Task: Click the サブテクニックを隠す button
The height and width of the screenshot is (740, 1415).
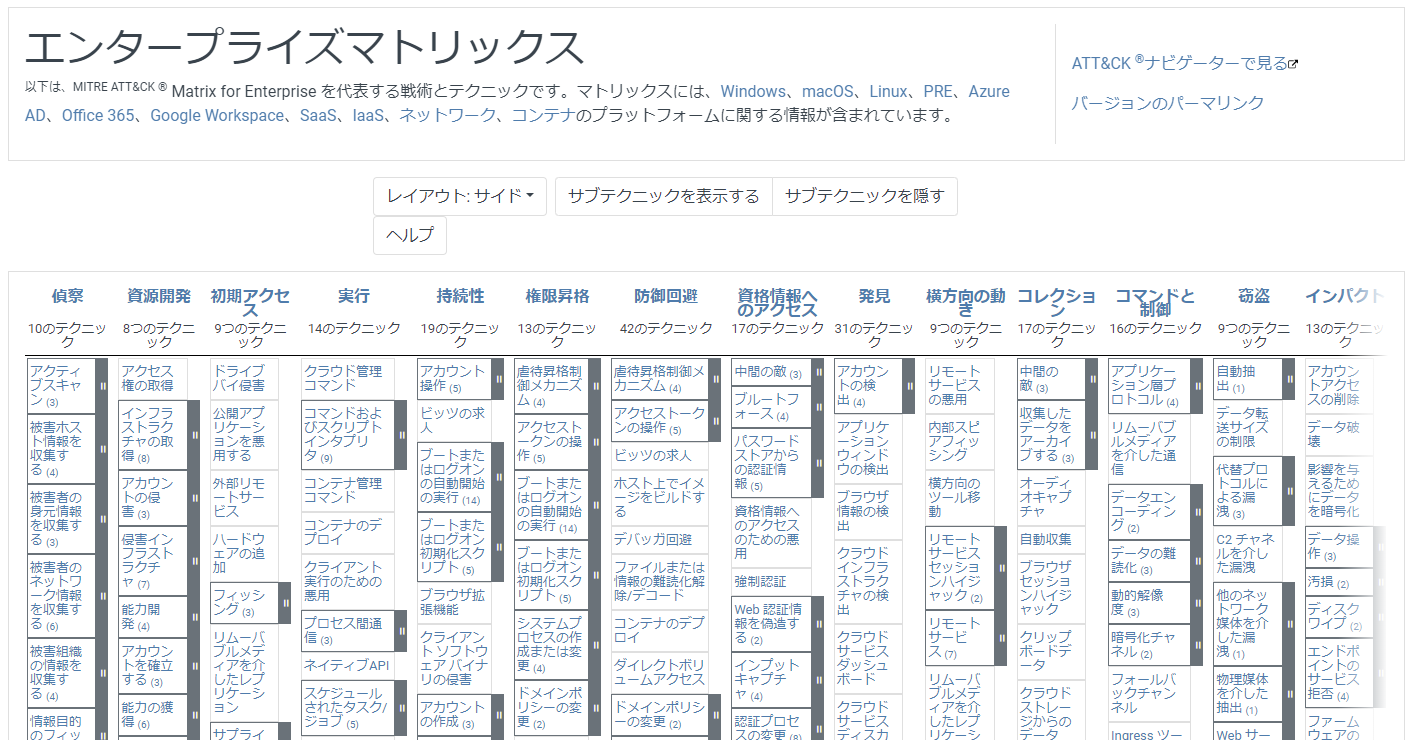Action: pyautogui.click(x=865, y=196)
